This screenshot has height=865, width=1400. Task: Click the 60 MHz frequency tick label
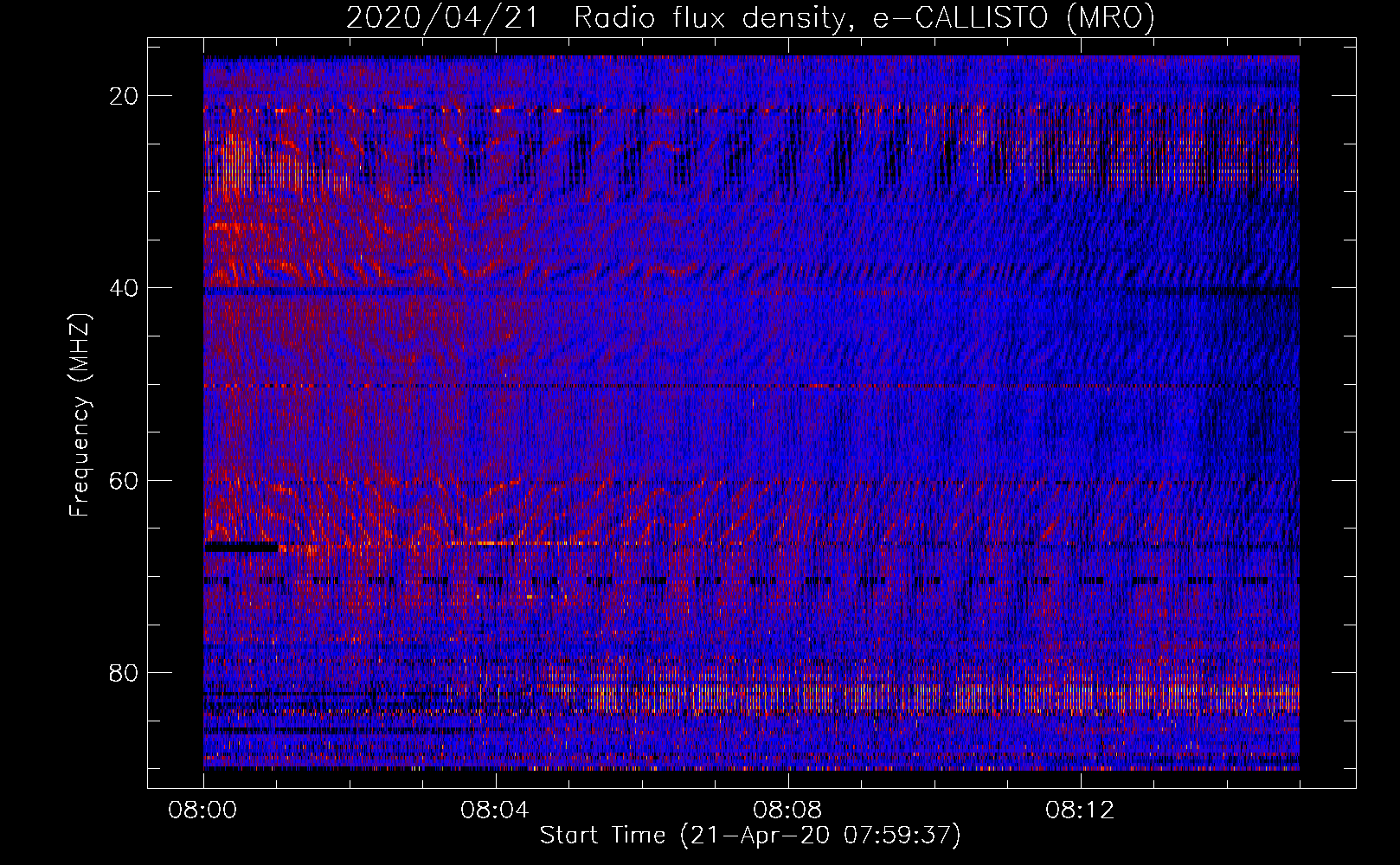[x=125, y=480]
